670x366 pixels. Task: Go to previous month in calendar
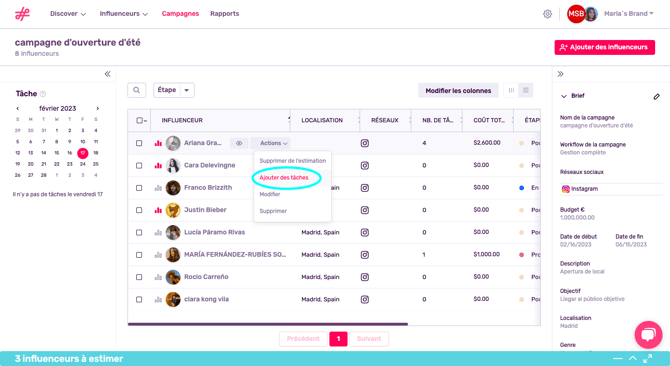click(x=18, y=108)
